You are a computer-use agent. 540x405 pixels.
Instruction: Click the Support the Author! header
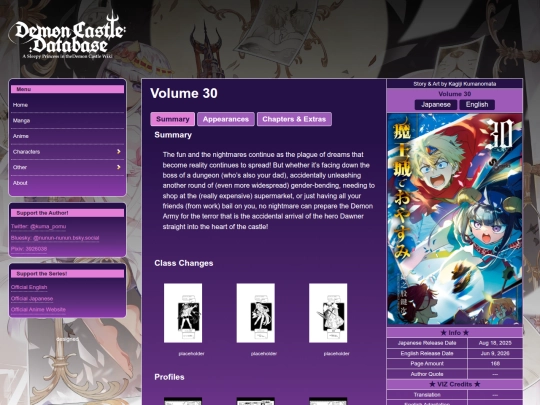(67, 213)
